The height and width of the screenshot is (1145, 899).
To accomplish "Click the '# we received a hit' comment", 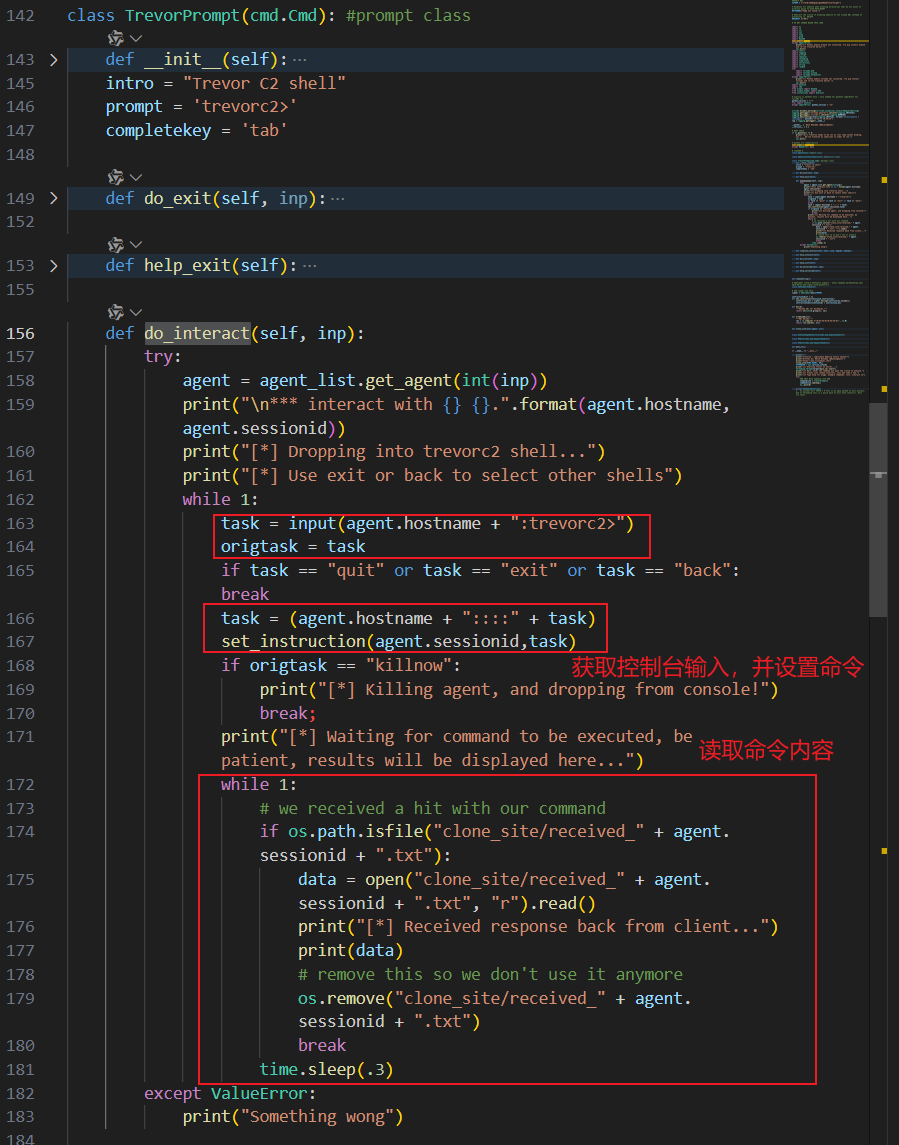I will (x=432, y=808).
